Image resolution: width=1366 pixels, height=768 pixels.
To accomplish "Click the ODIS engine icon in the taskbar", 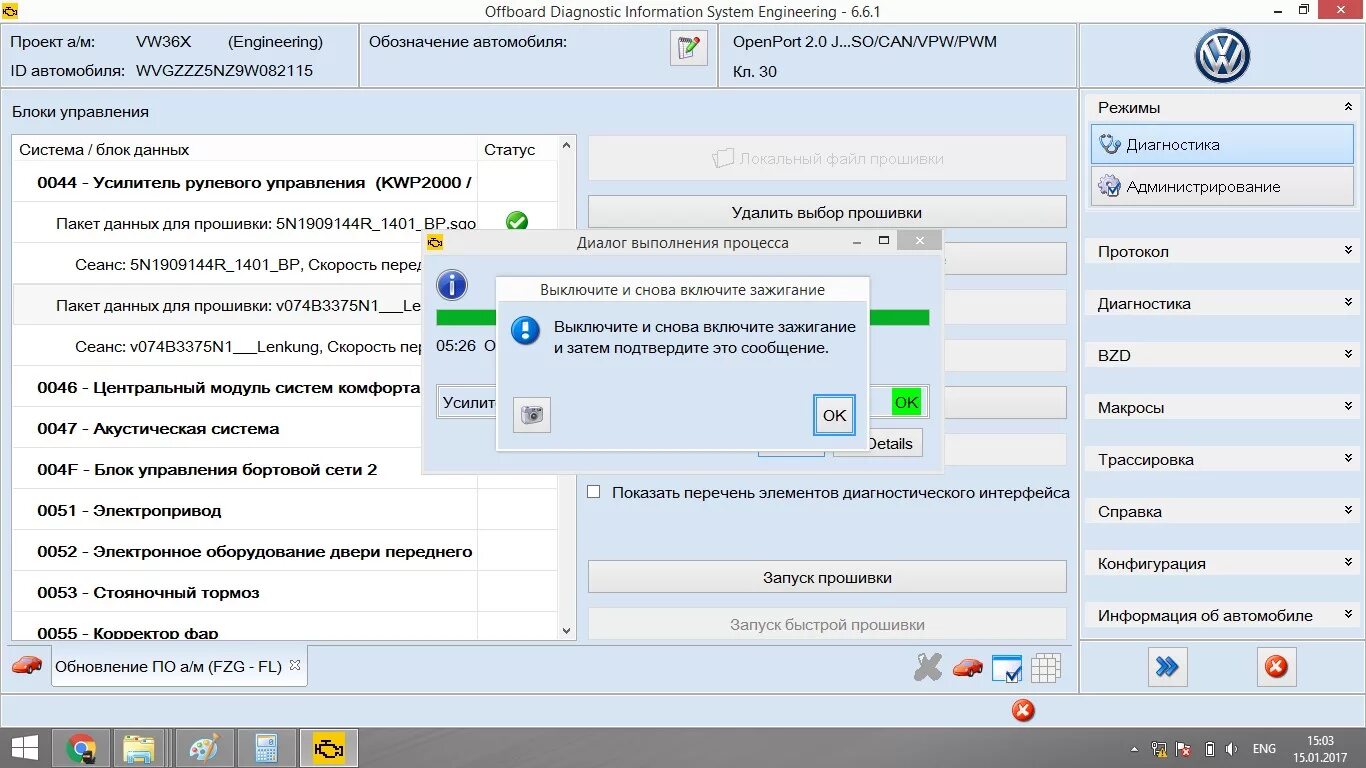I will [x=328, y=748].
